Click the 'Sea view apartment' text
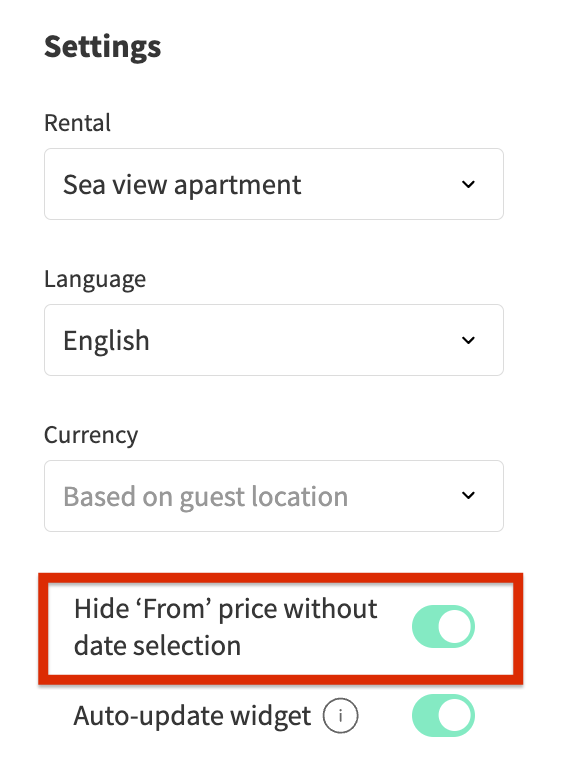The height and width of the screenshot is (782, 576). 182,186
